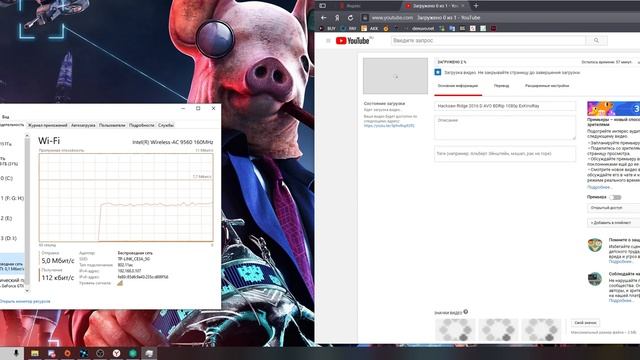Screen dimensions: 640x360
Task: Open Автозагрузка tab in Task Manager
Action: coord(83,125)
